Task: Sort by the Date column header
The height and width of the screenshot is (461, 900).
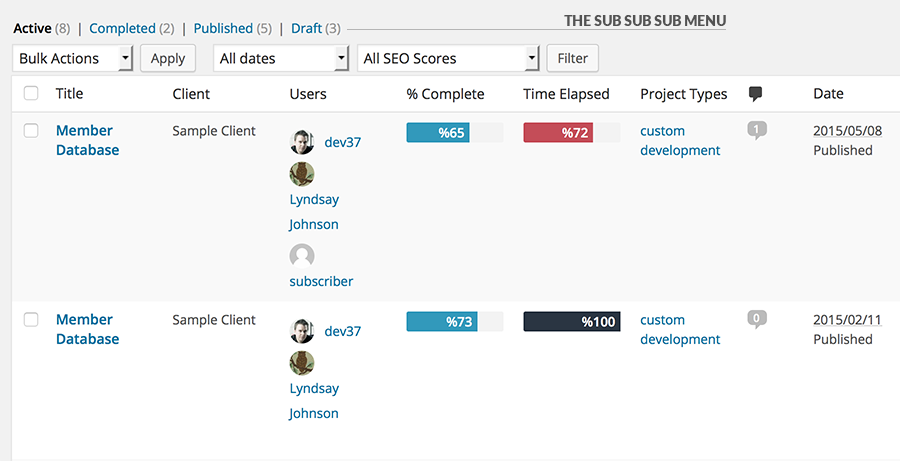Action: point(828,94)
